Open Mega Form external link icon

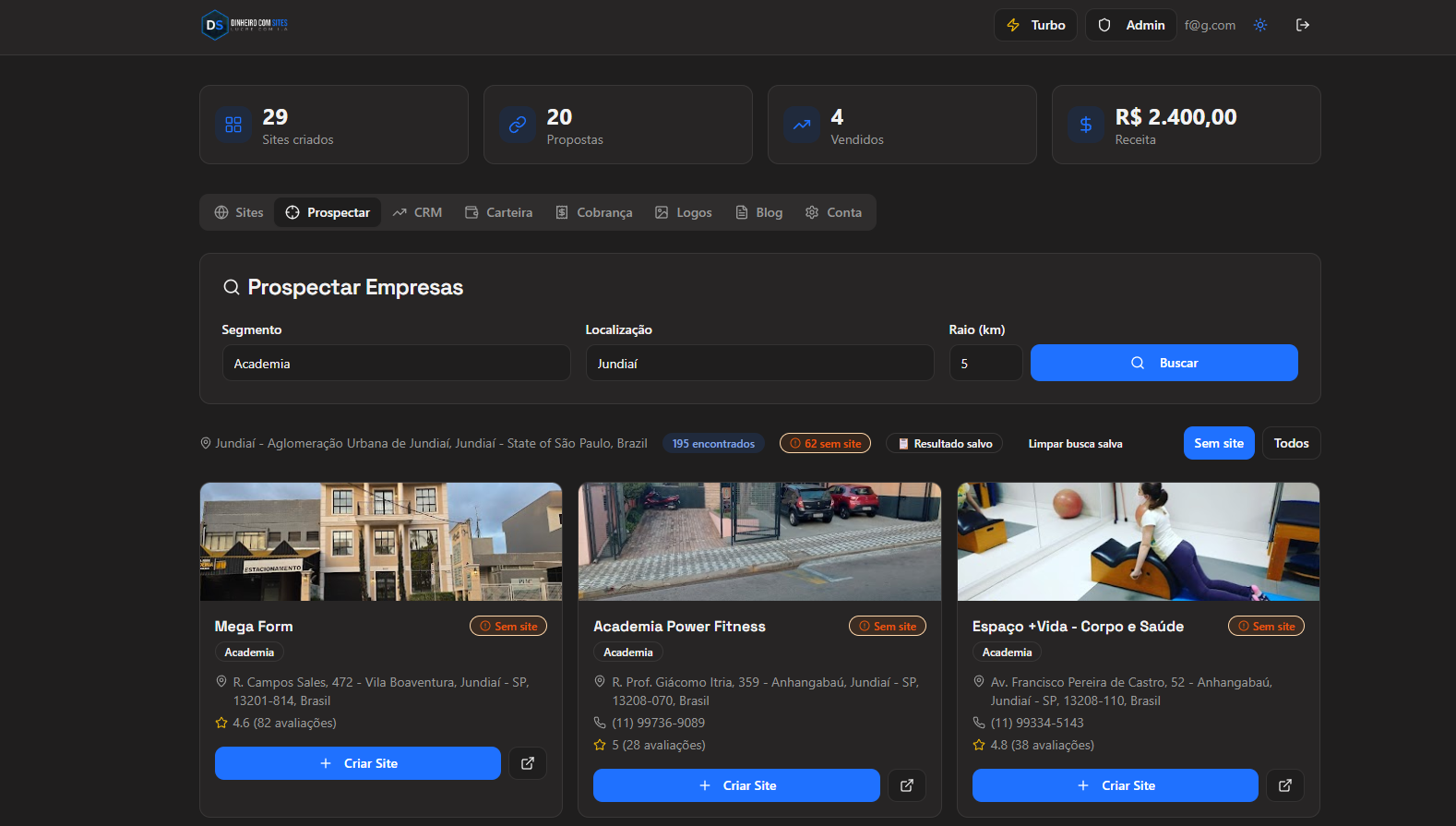point(528,763)
